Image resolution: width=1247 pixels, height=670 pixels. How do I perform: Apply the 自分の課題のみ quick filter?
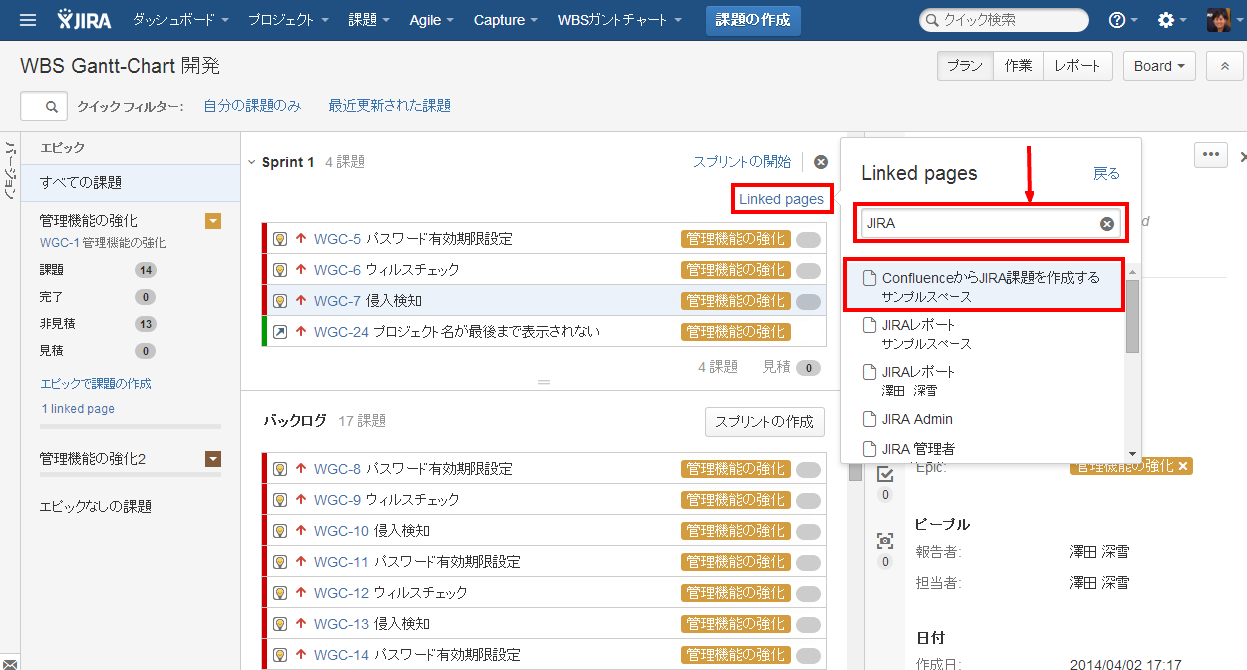click(252, 106)
